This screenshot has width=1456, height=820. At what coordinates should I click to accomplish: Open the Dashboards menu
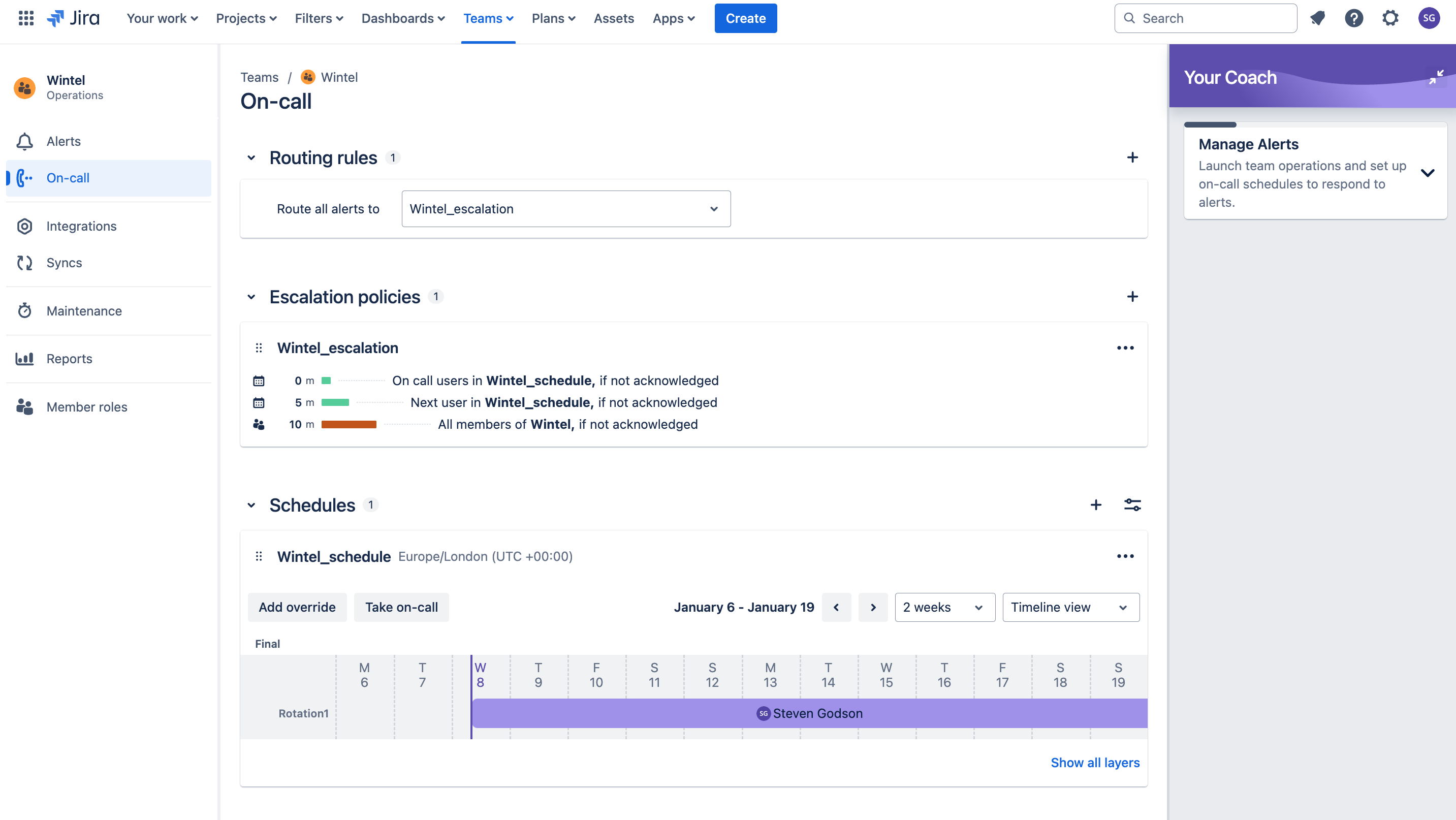(x=403, y=18)
